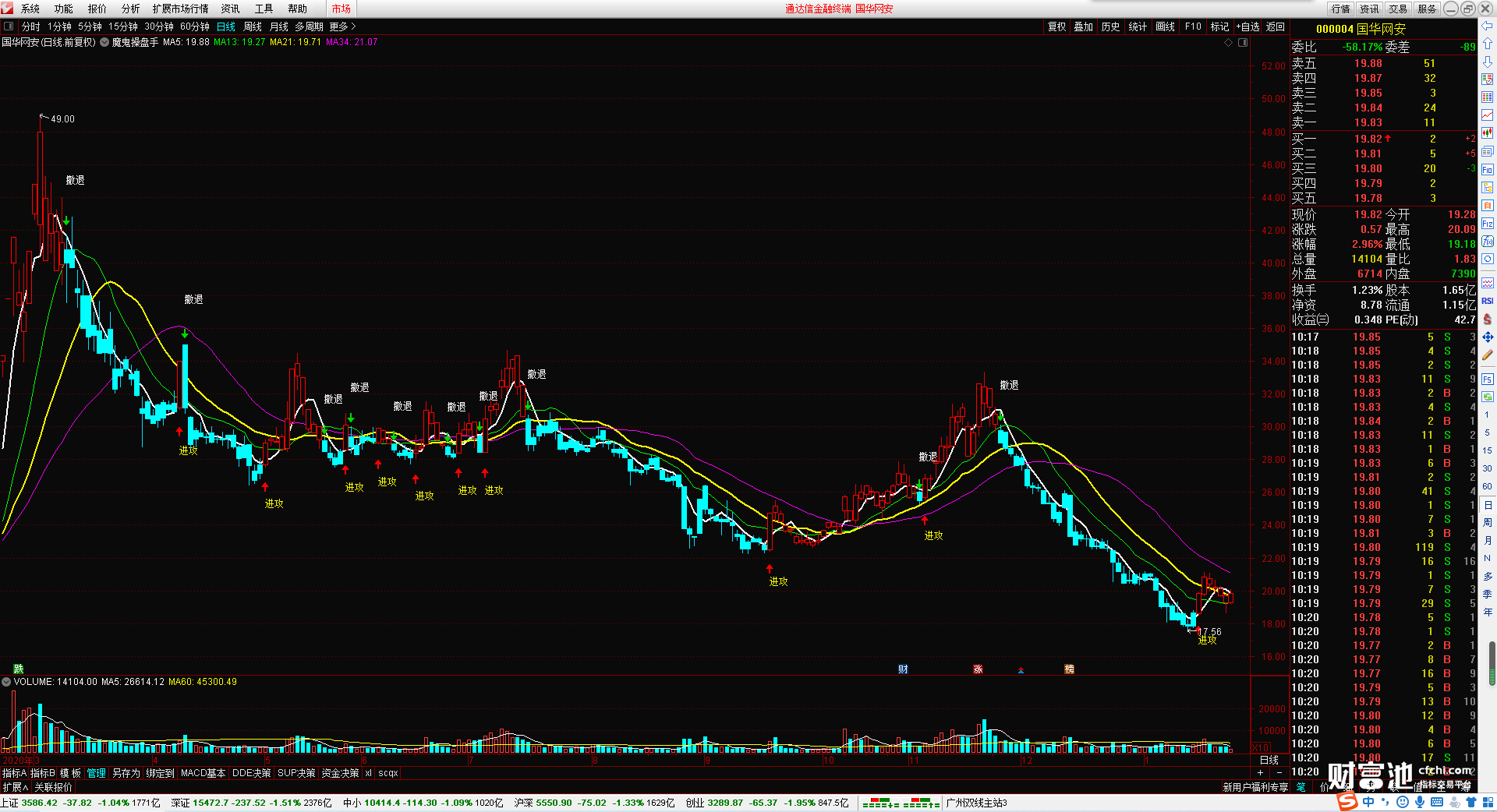Click the 返回 return button
The height and width of the screenshot is (812, 1497).
click(1276, 26)
